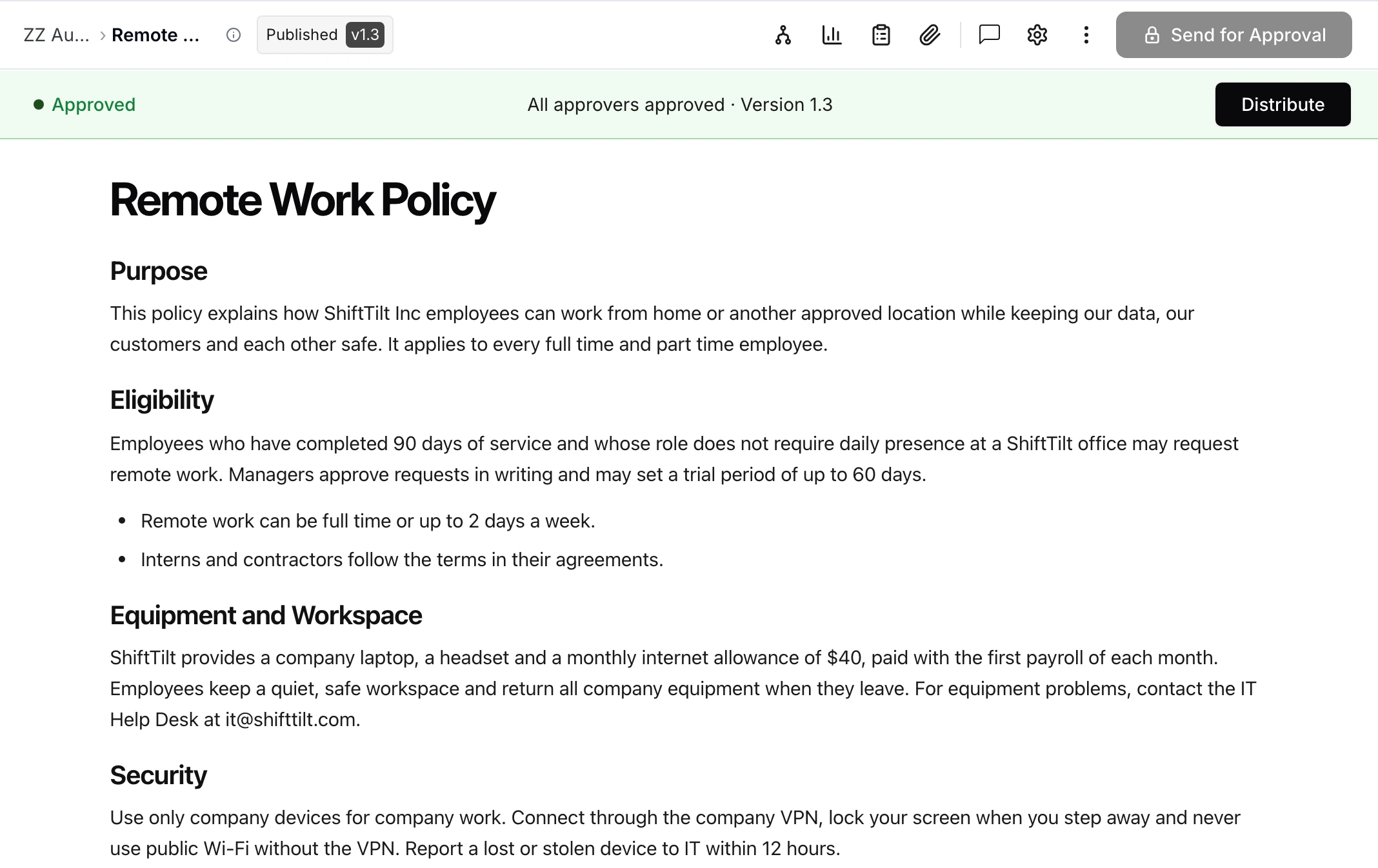Click bullet 'Remote work can be full time'
1378x868 pixels.
(368, 521)
